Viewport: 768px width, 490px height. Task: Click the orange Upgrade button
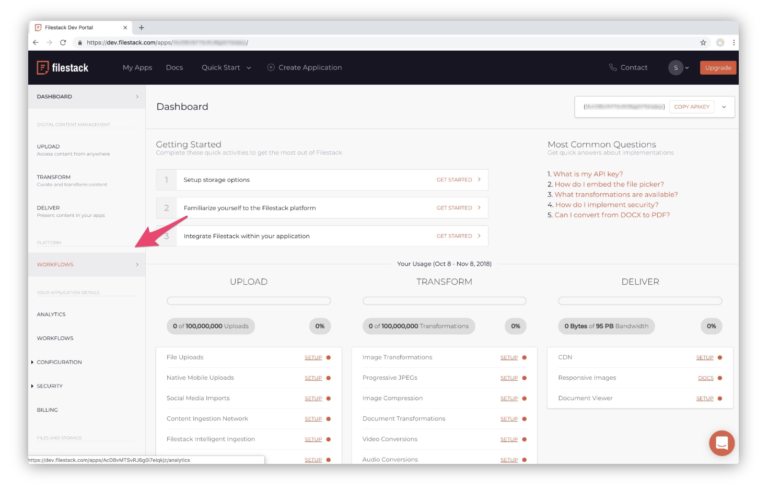click(x=717, y=68)
